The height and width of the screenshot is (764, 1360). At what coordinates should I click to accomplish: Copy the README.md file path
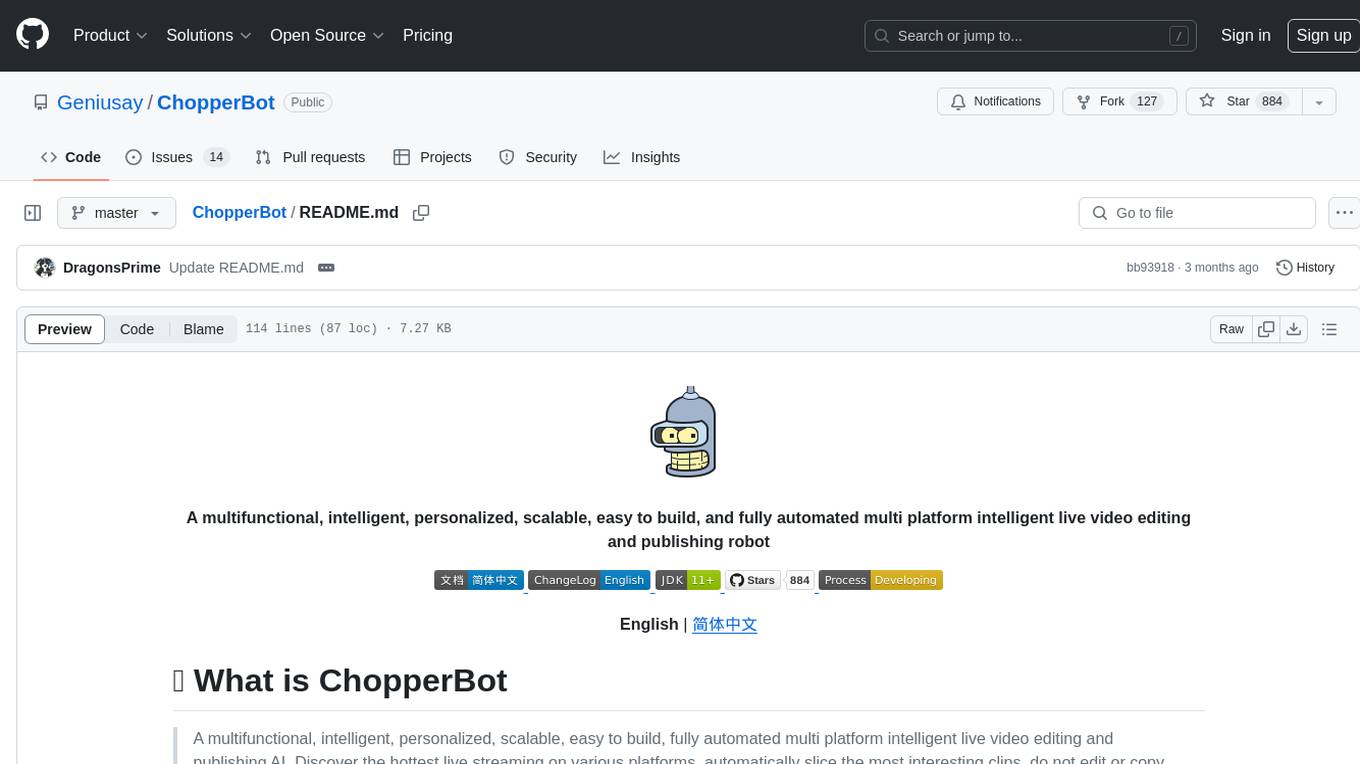(421, 213)
